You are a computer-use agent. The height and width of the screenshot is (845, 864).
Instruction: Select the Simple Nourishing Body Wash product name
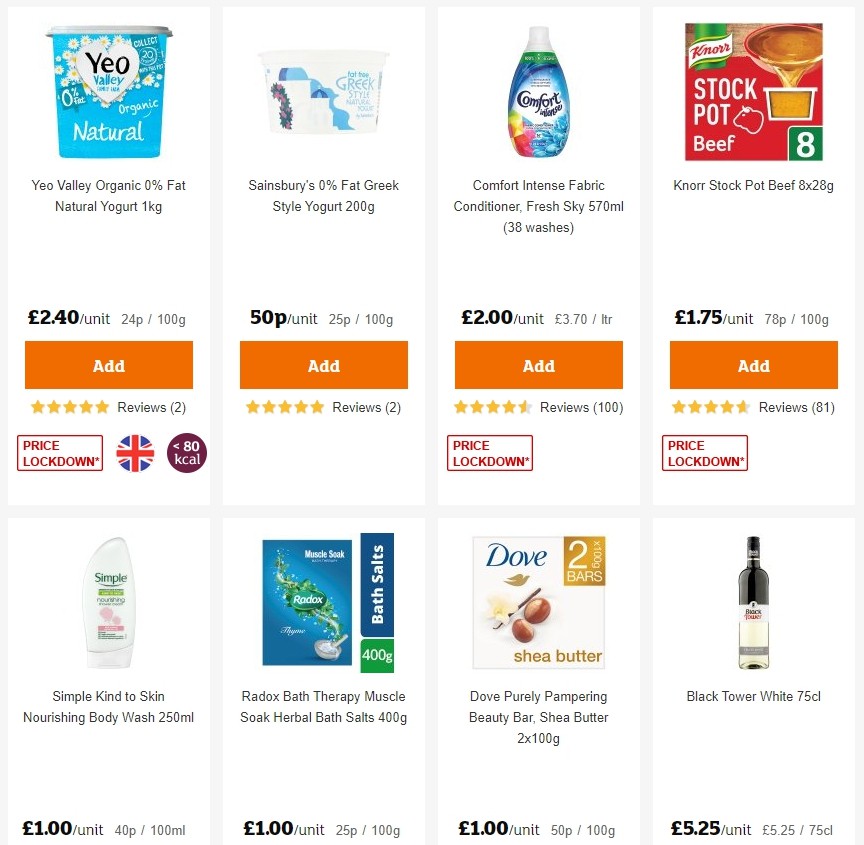click(108, 707)
